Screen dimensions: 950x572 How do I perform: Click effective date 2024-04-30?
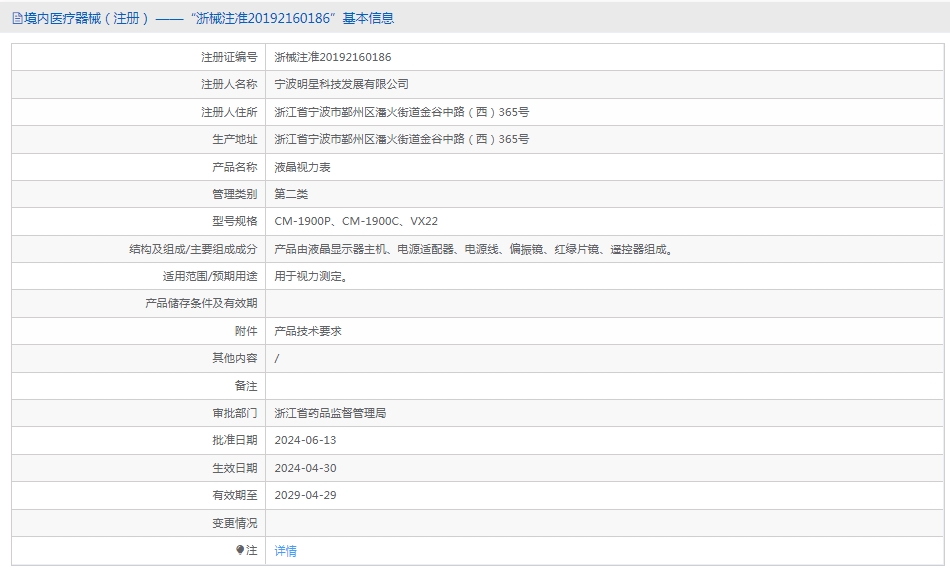pos(305,468)
